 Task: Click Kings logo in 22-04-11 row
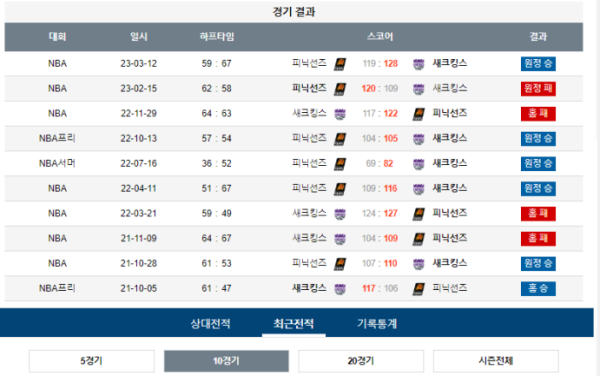[x=419, y=189]
